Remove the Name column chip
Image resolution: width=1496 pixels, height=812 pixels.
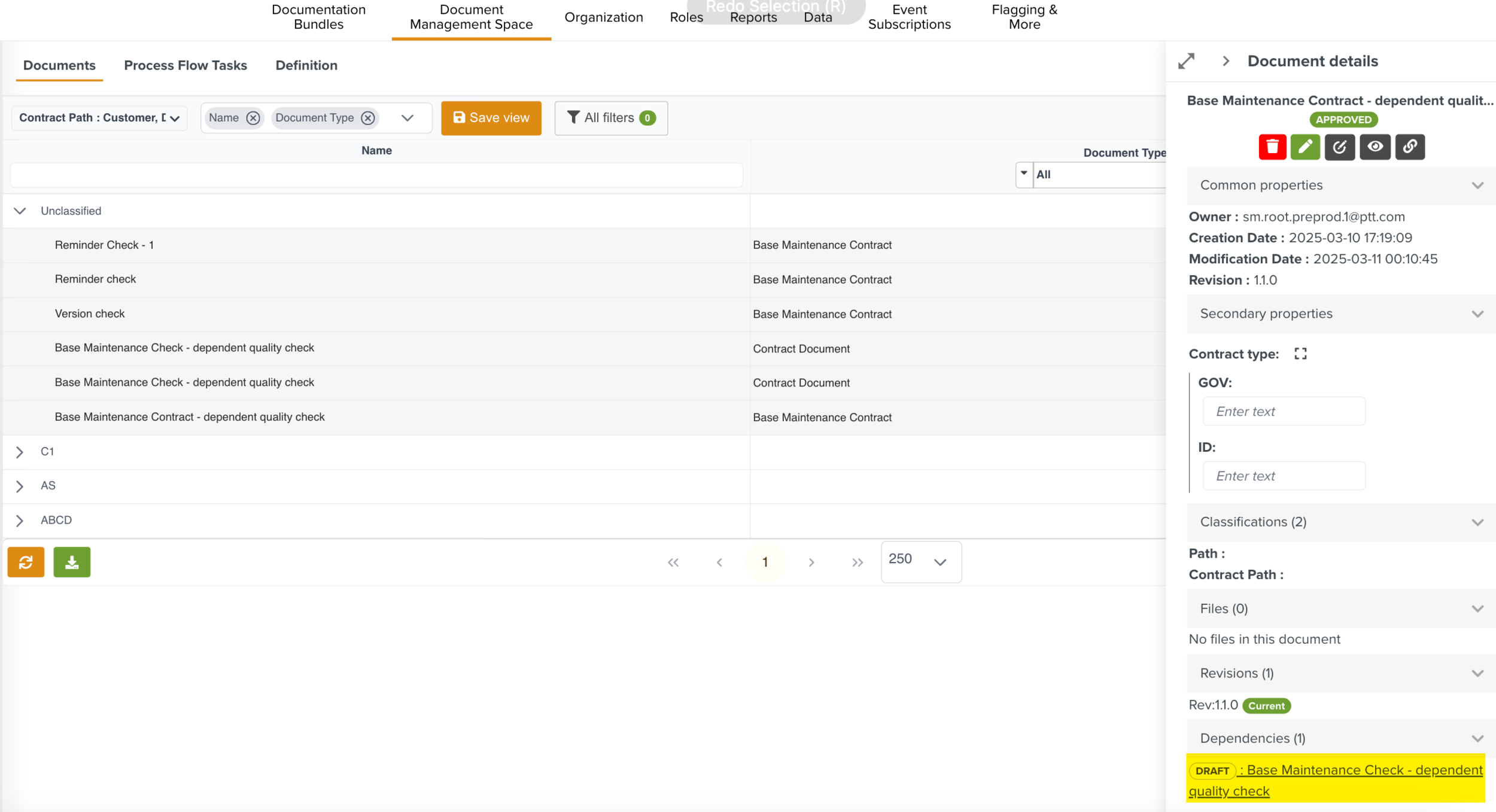point(253,118)
